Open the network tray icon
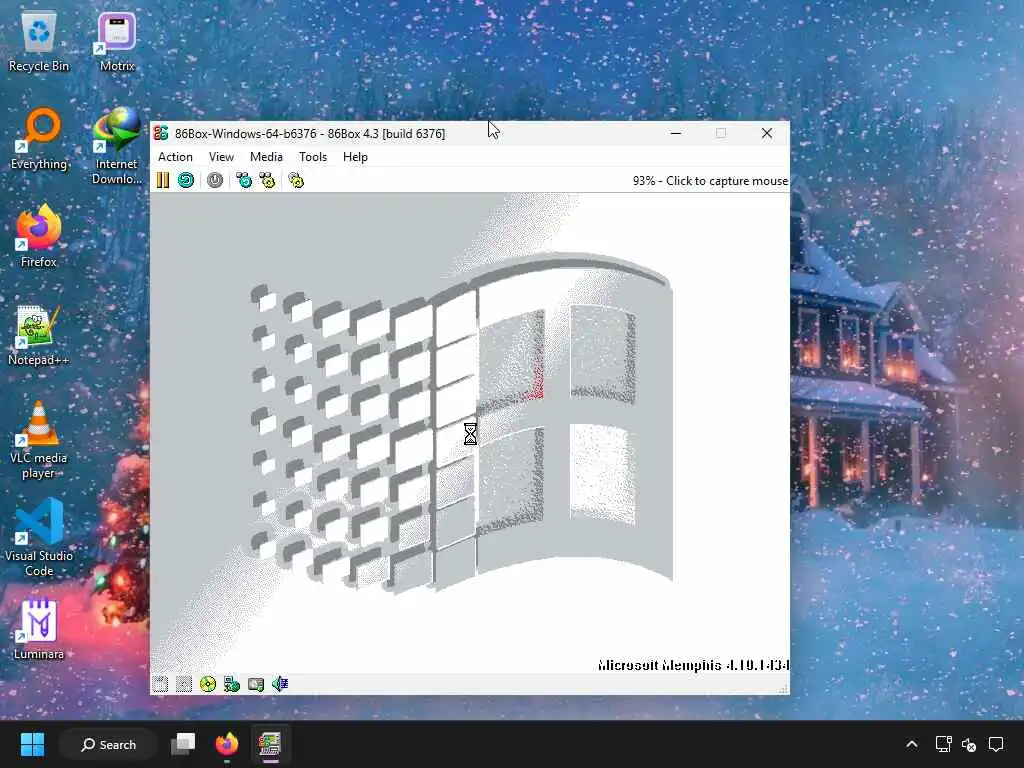Viewport: 1024px width, 768px height. [x=943, y=744]
